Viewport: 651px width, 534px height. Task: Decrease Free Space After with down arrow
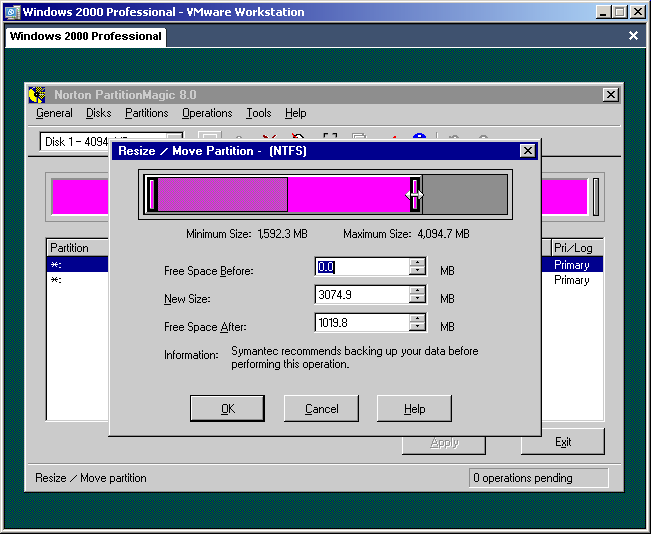417,327
